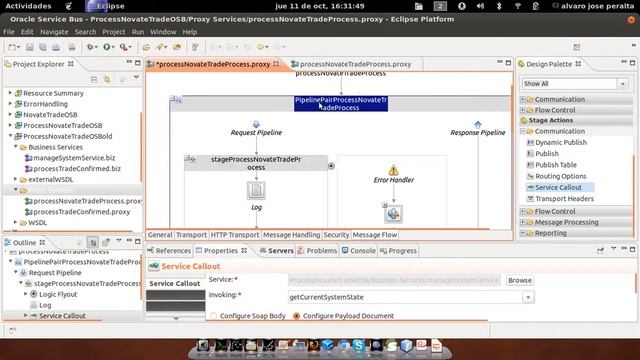Click the Skype icon in the dock
Screen dimensions: 640x360
tap(359, 345)
